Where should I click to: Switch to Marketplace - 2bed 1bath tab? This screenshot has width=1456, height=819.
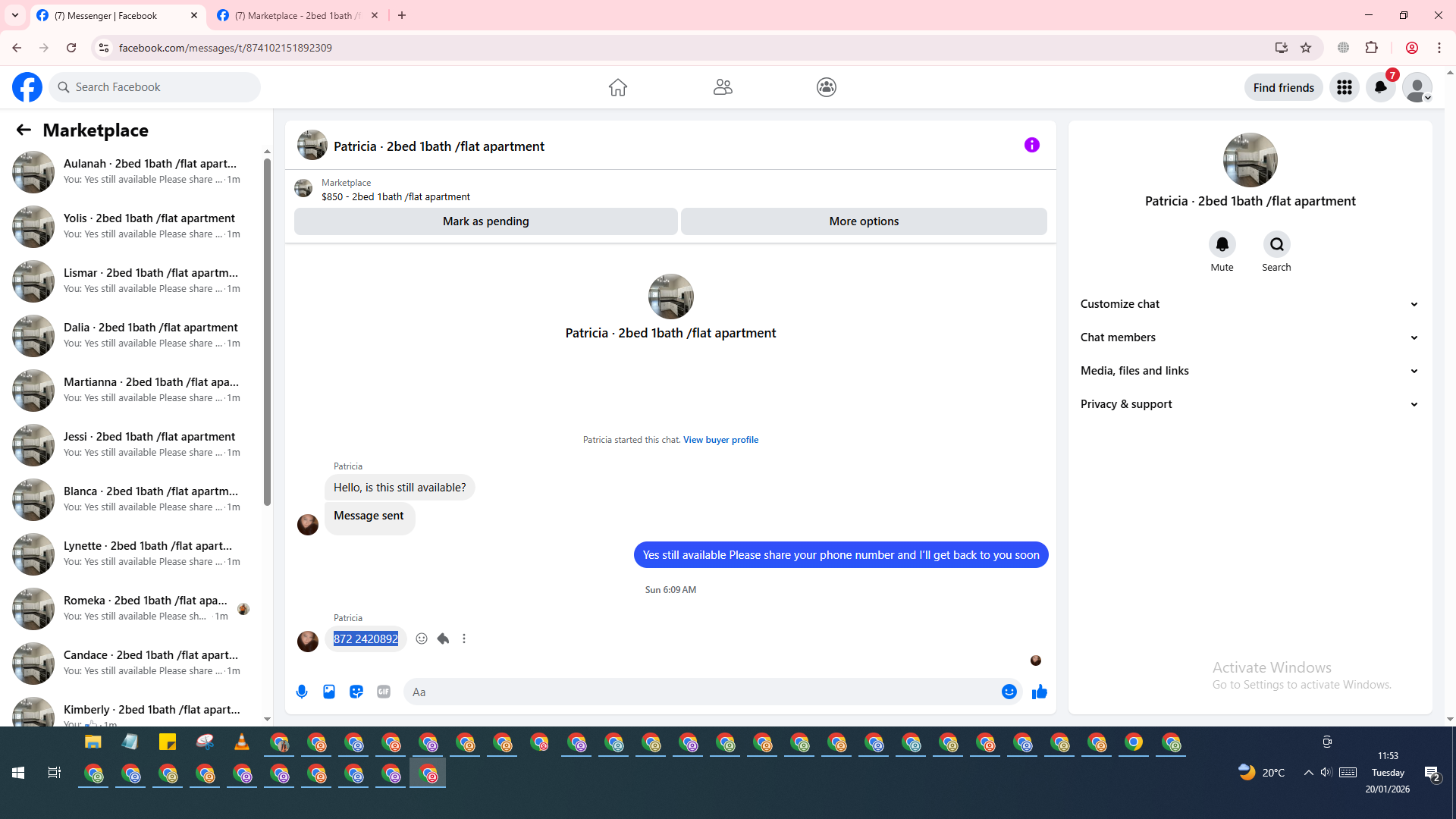298,15
